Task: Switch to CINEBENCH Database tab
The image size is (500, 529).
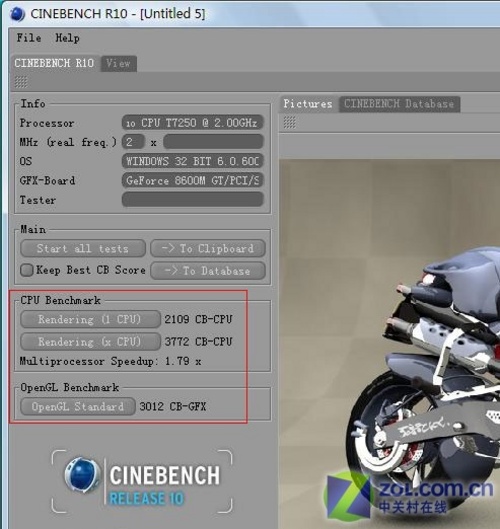Action: coord(399,104)
